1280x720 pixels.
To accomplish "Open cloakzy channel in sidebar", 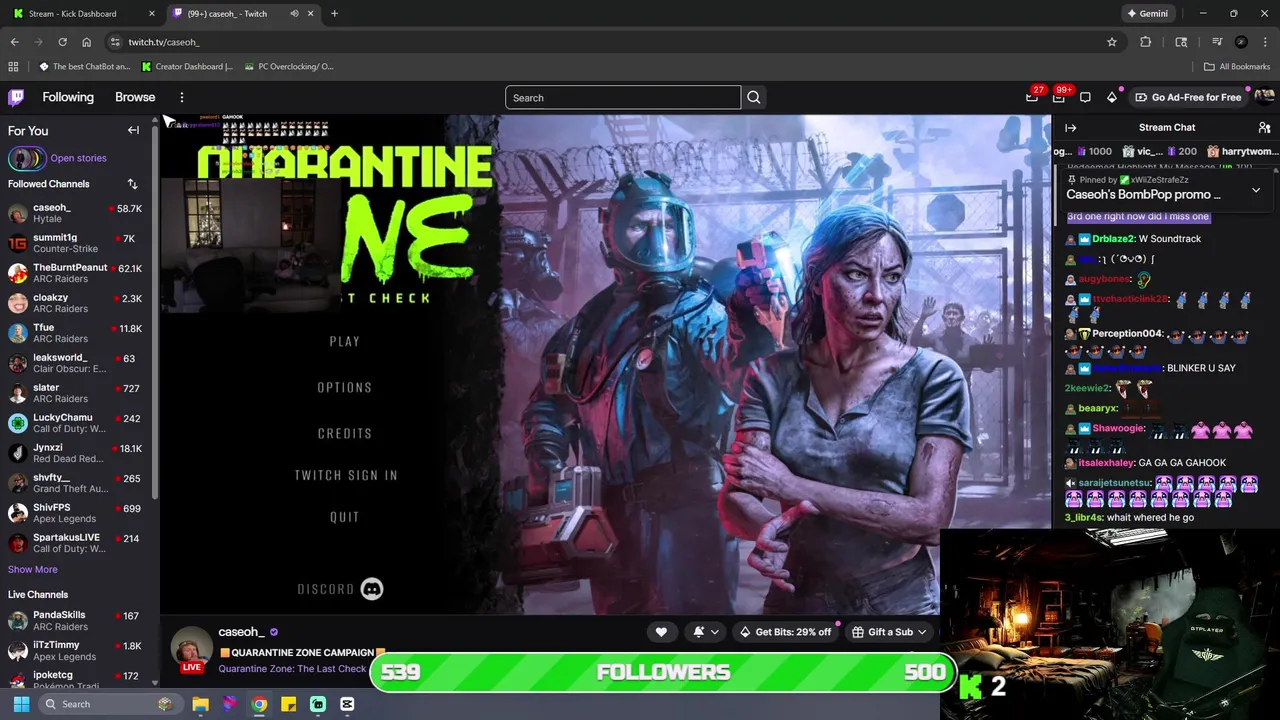I will click(76, 304).
